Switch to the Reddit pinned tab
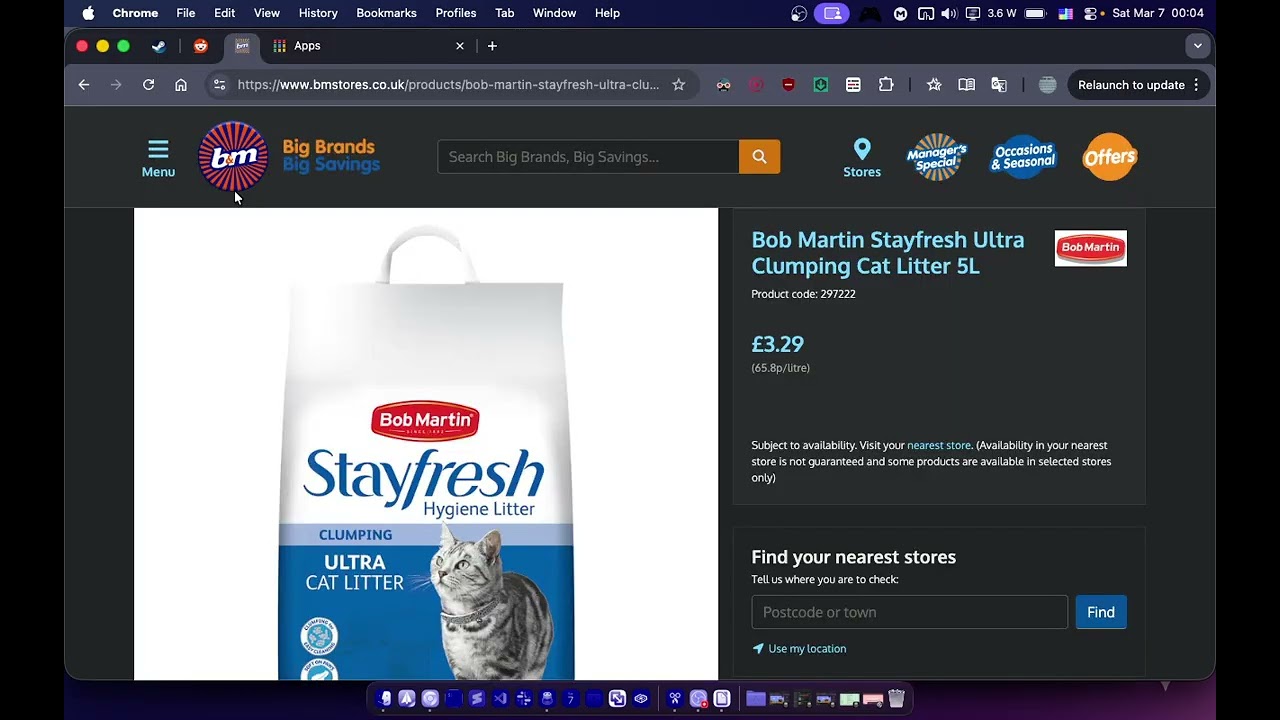 pos(201,46)
